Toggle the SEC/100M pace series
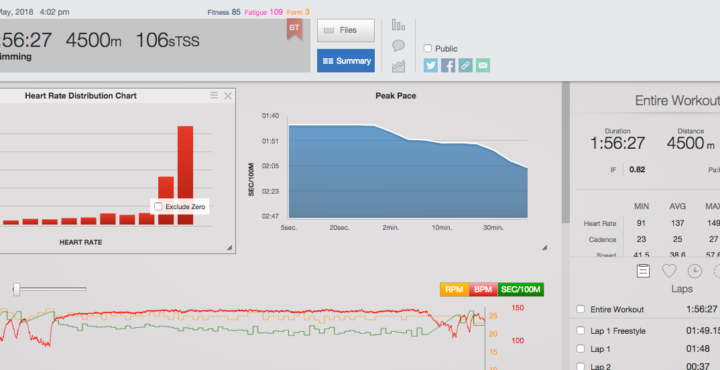The image size is (720, 370). point(521,289)
